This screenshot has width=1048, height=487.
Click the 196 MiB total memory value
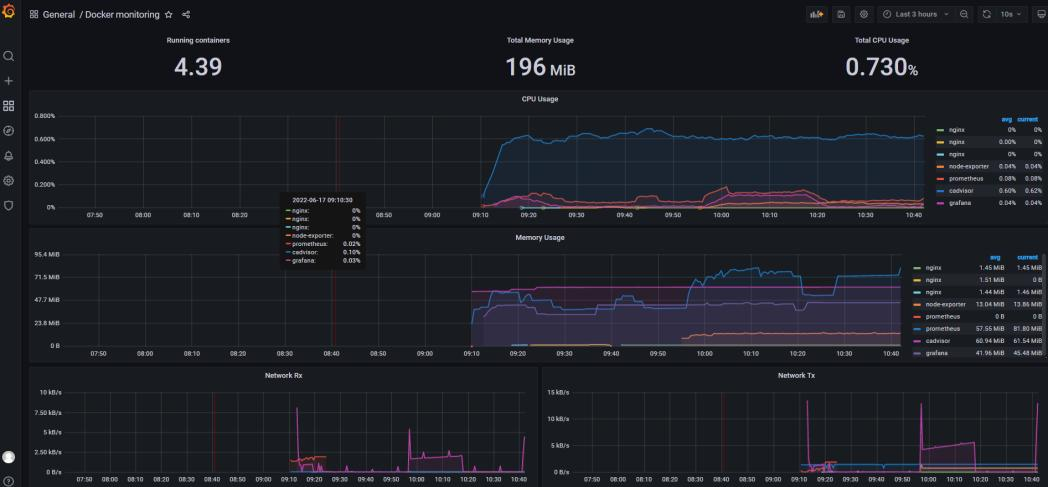540,67
